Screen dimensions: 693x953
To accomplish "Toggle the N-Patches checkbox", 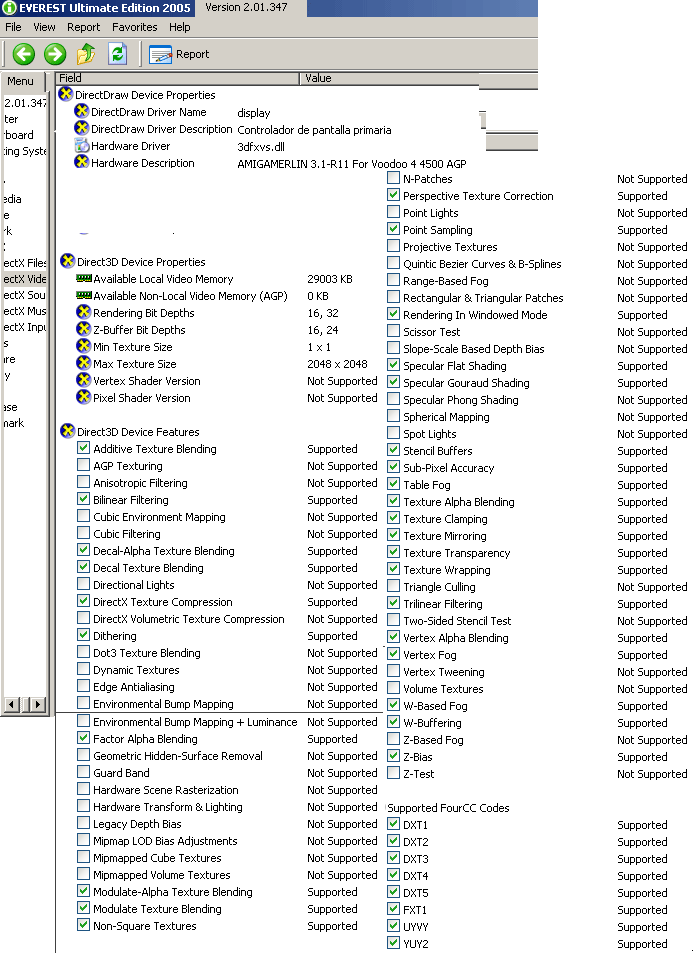I will point(393,178).
